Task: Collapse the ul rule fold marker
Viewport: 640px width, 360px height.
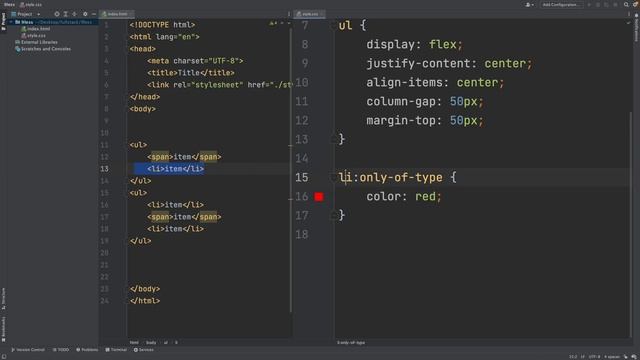Action: click(x=333, y=25)
